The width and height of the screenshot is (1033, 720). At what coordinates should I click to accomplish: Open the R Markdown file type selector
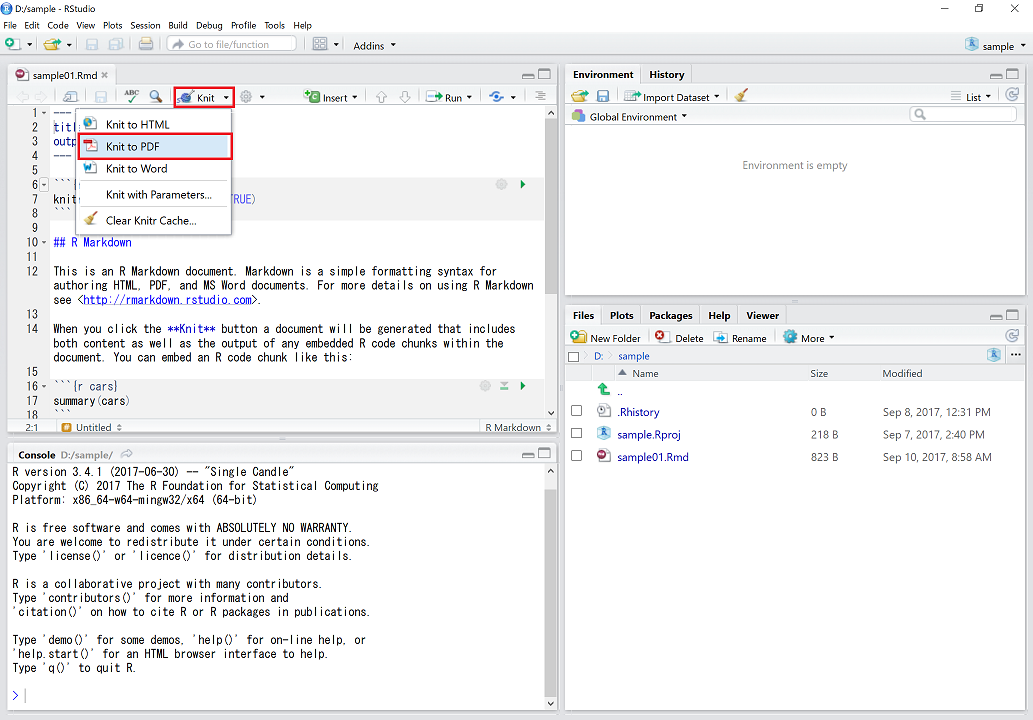(518, 427)
